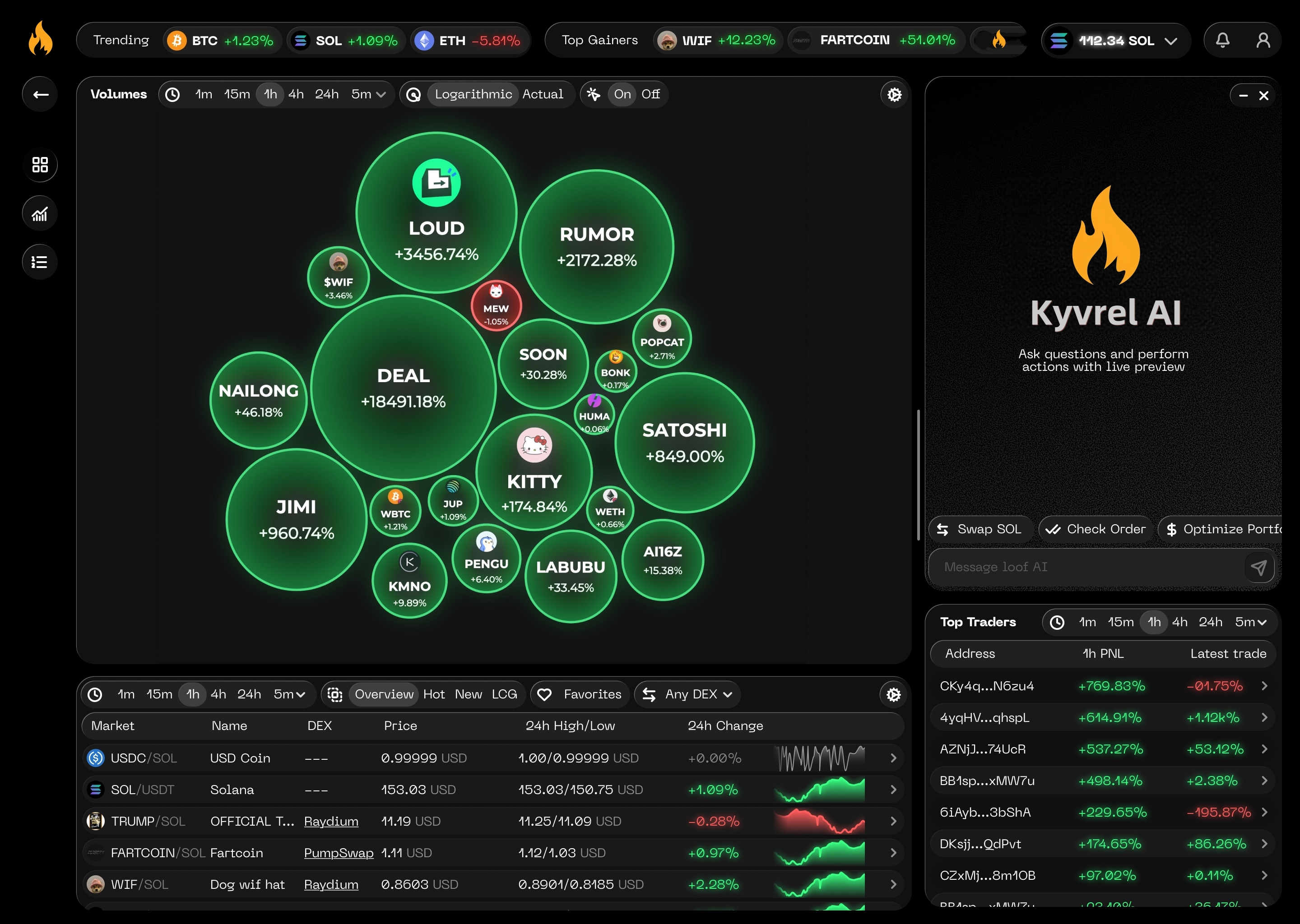The width and height of the screenshot is (1300, 924).
Task: Expand USDC/SOL row chevron
Action: (x=893, y=758)
